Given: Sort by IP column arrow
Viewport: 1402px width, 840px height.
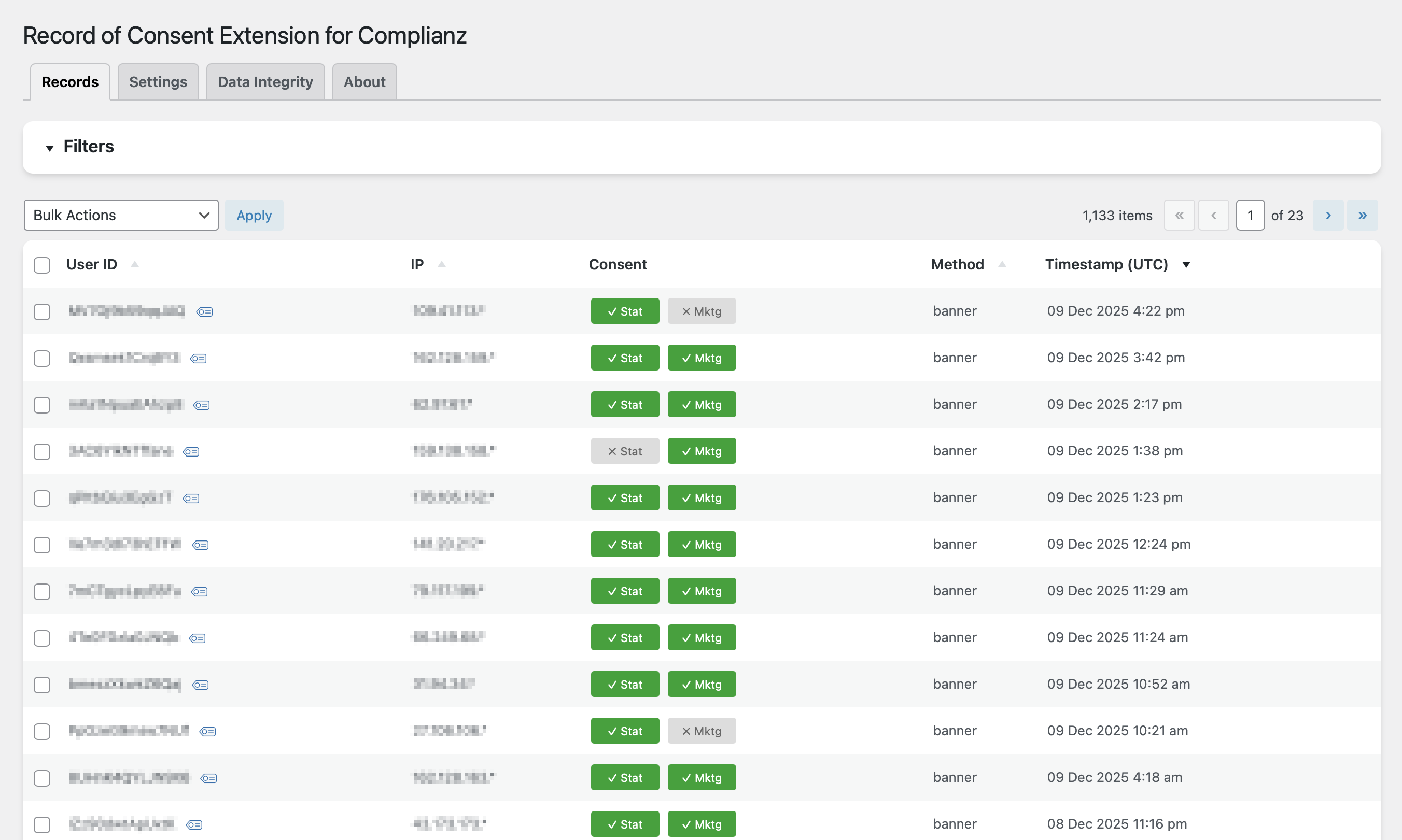Looking at the screenshot, I should tap(442, 264).
